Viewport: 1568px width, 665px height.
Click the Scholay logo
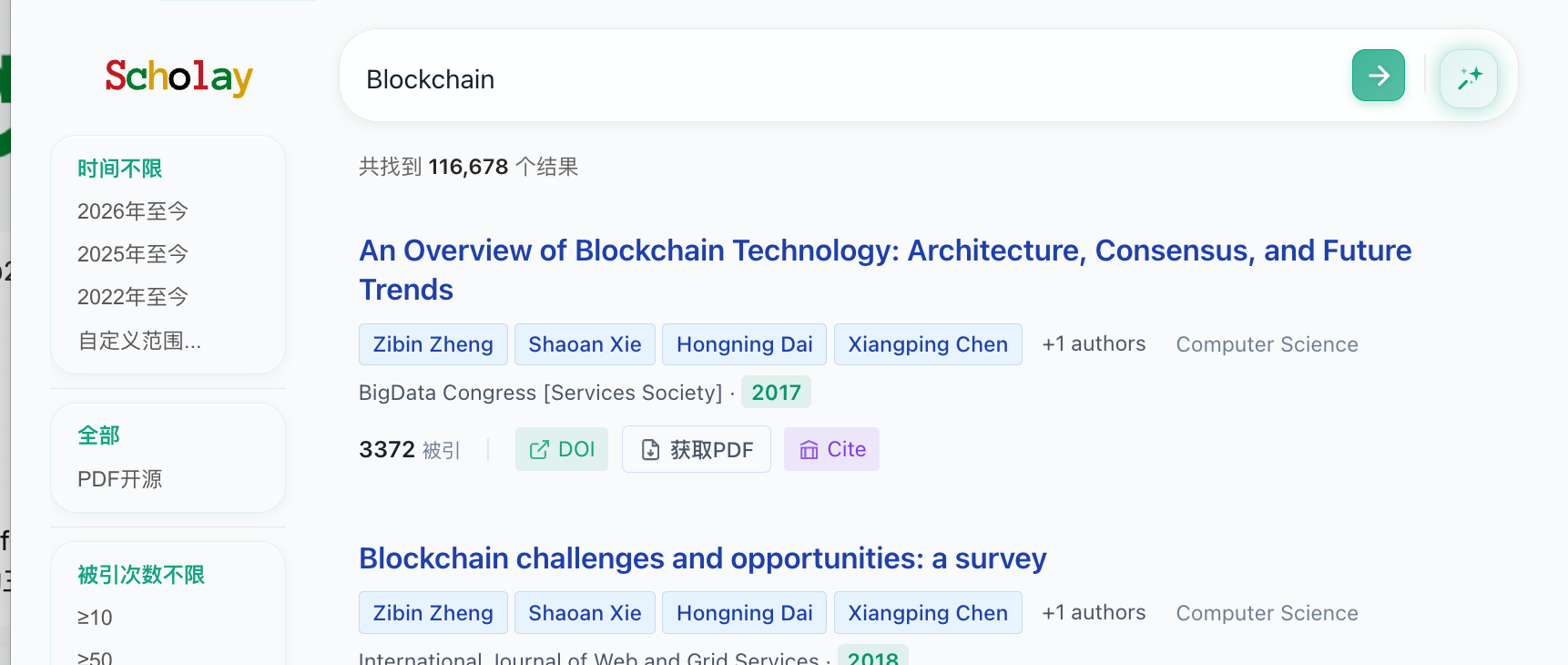coord(178,77)
